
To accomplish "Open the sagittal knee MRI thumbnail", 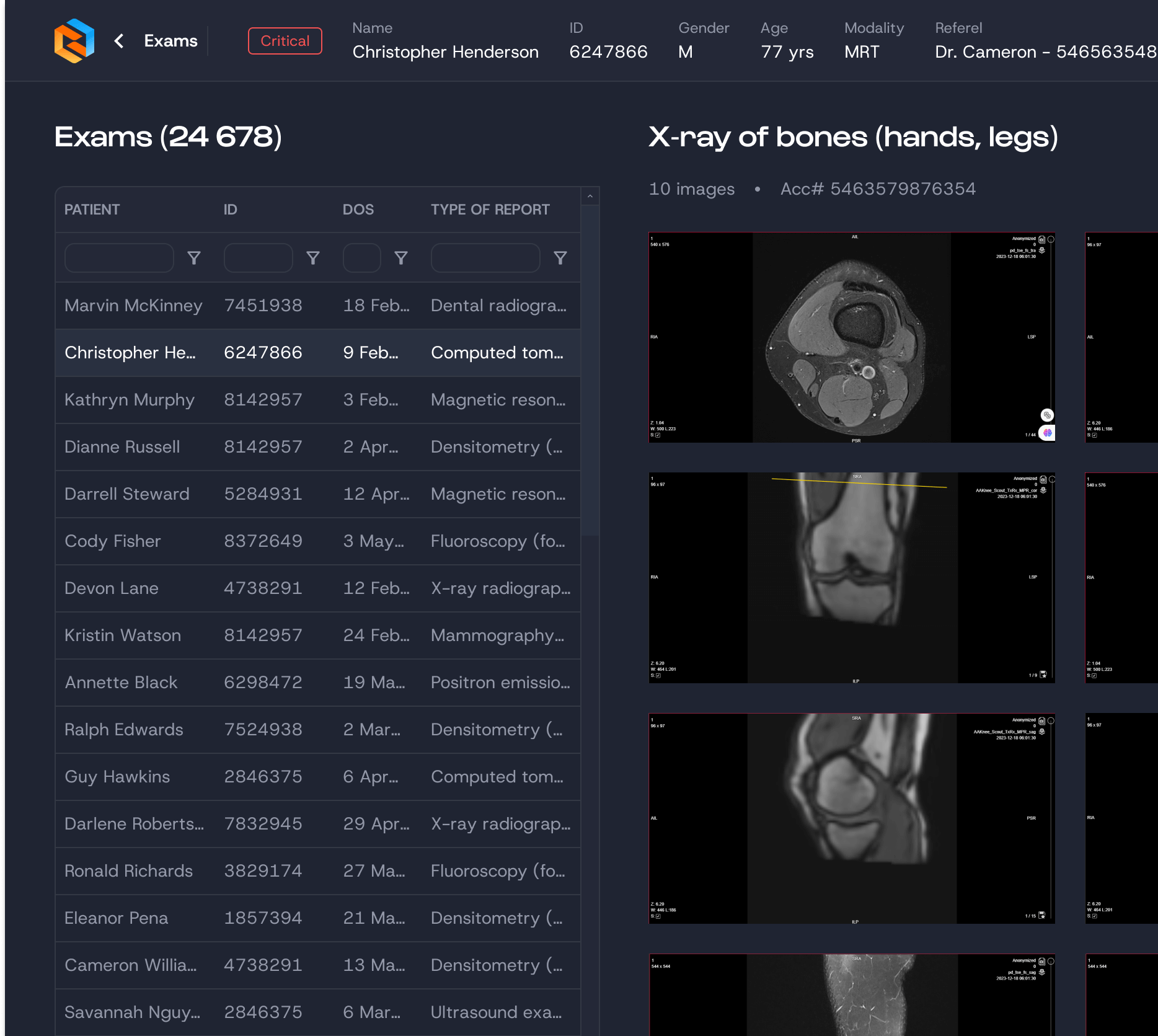I will 852,818.
